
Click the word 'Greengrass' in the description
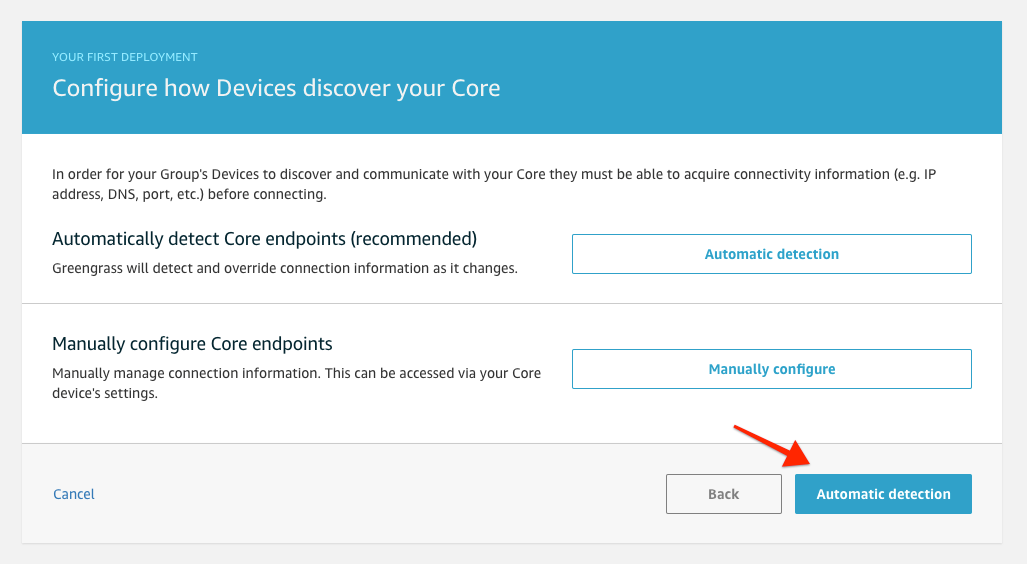click(x=88, y=269)
